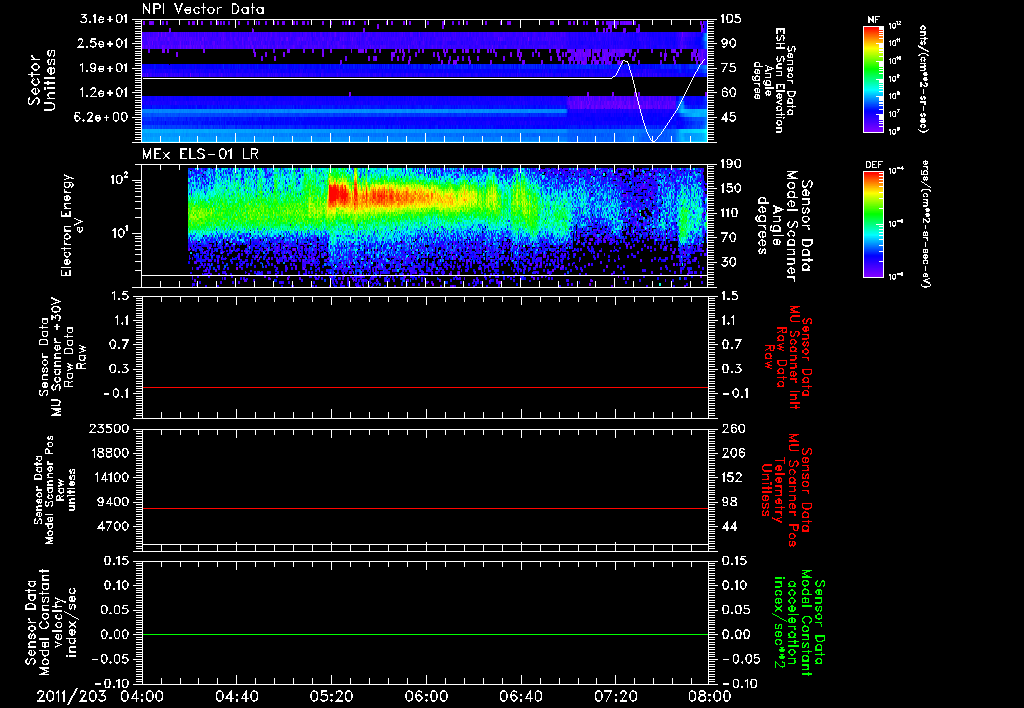
Task: Click the 06:00 time axis label
Action: [x=426, y=696]
